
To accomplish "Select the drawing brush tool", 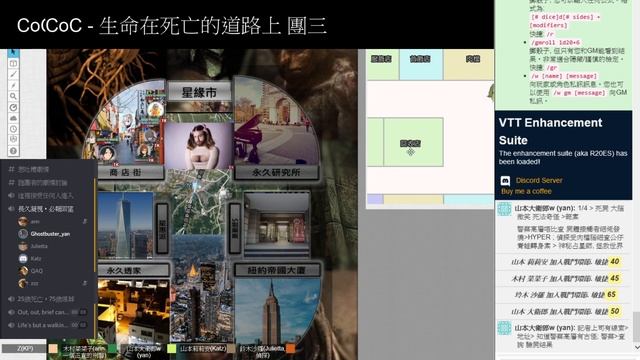I will tap(13, 74).
